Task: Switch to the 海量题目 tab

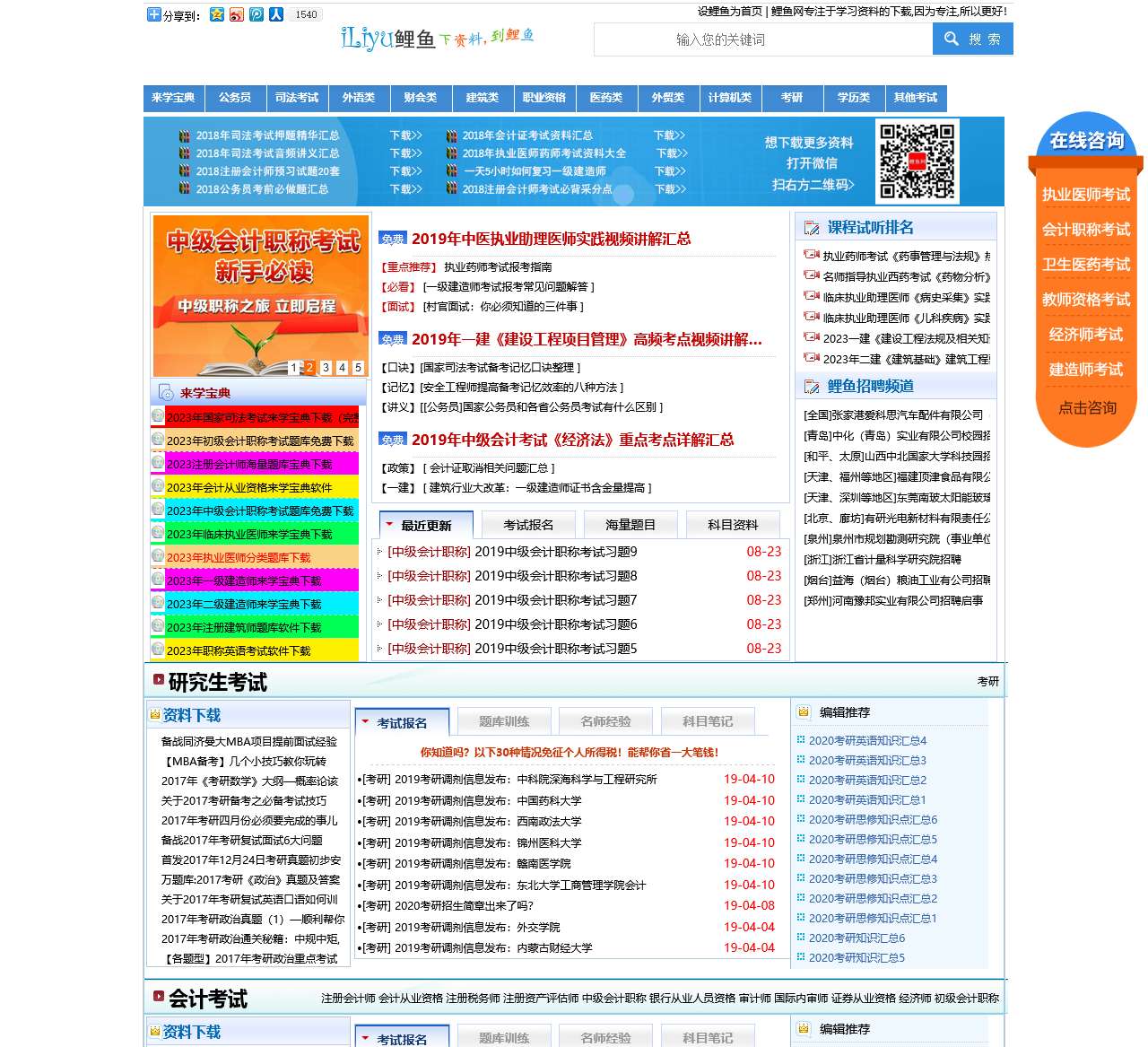Action: [631, 525]
